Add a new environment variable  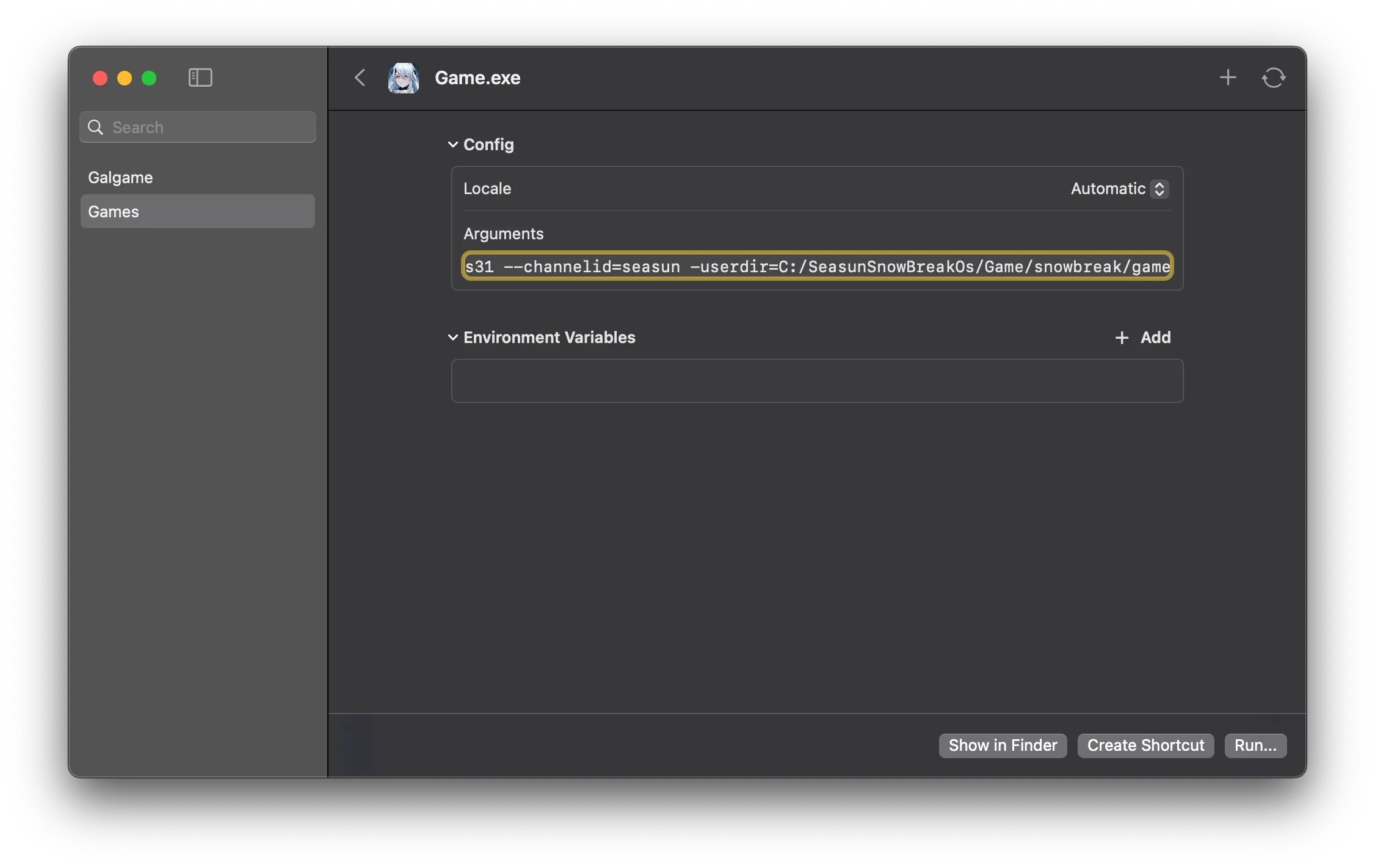pyautogui.click(x=1143, y=338)
